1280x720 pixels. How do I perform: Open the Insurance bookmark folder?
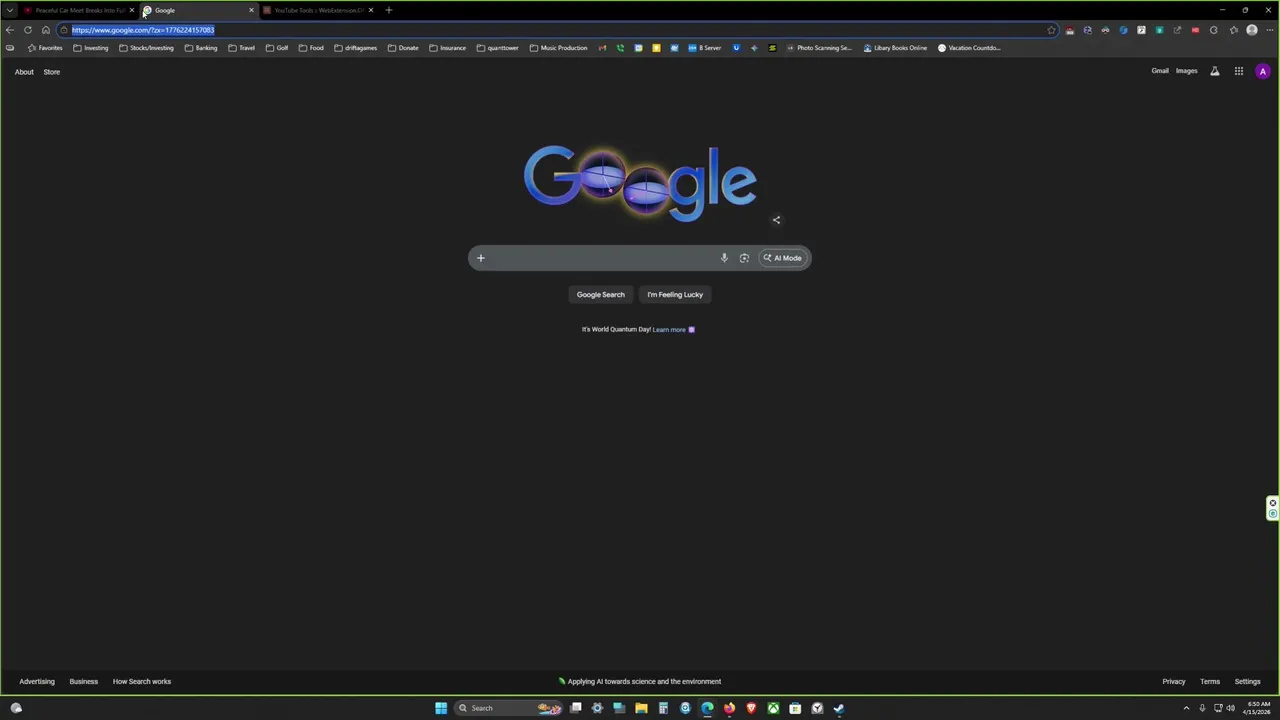coord(447,48)
